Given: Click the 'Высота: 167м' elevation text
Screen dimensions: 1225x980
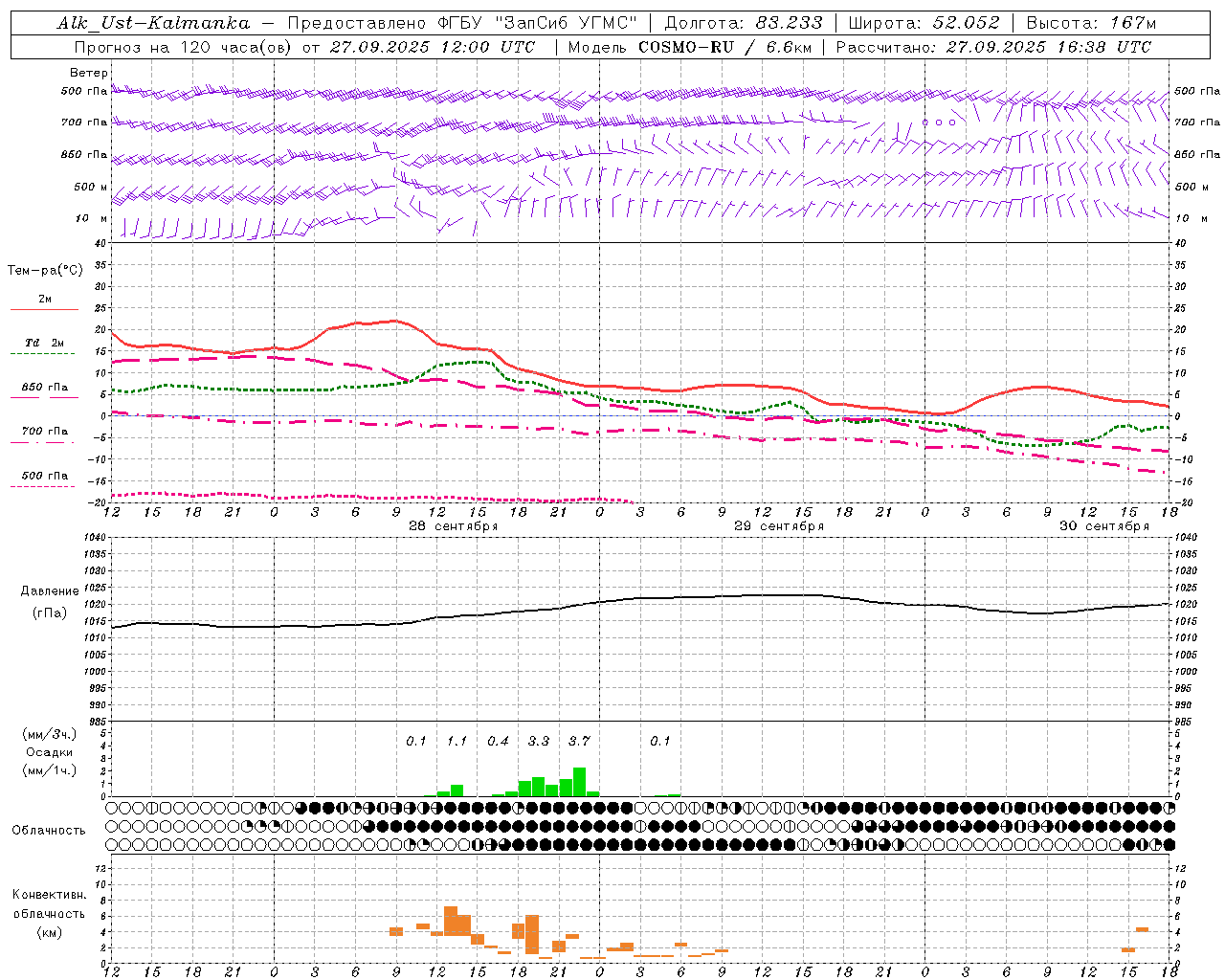Looking at the screenshot, I should coord(1091,23).
